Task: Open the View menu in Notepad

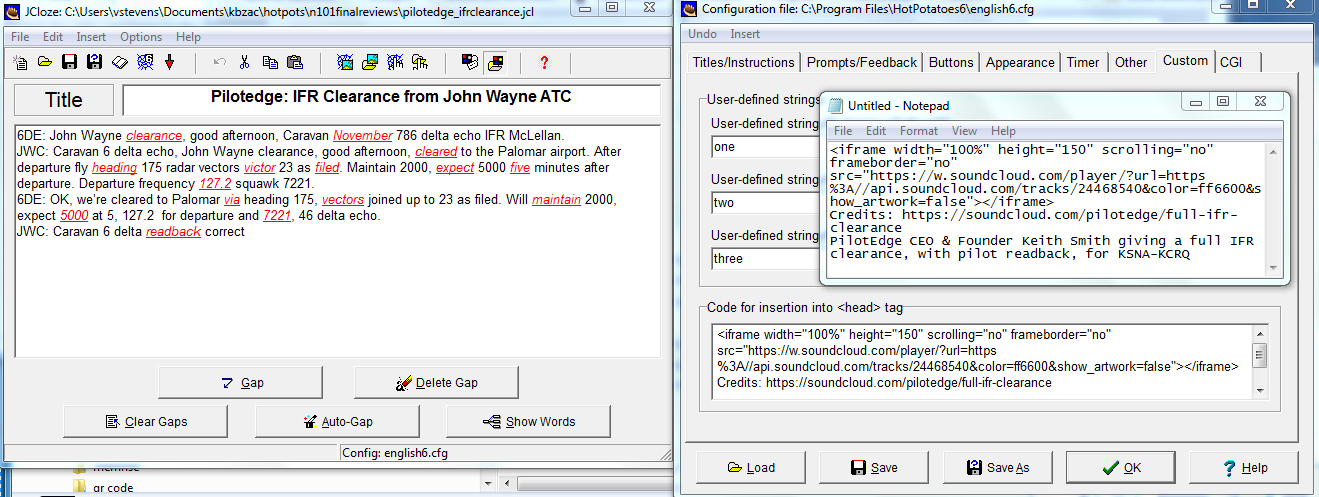Action: click(x=964, y=131)
